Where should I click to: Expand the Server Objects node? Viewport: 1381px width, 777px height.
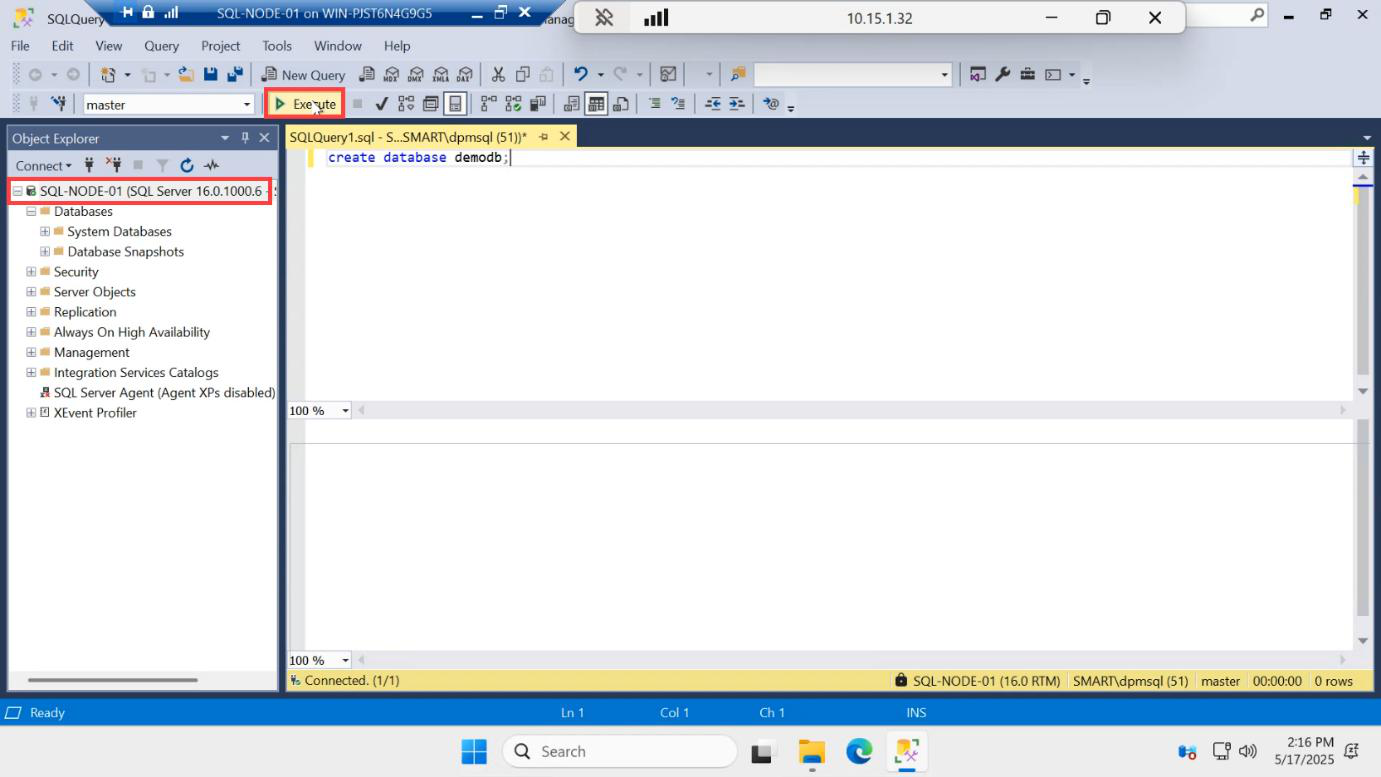pos(31,292)
